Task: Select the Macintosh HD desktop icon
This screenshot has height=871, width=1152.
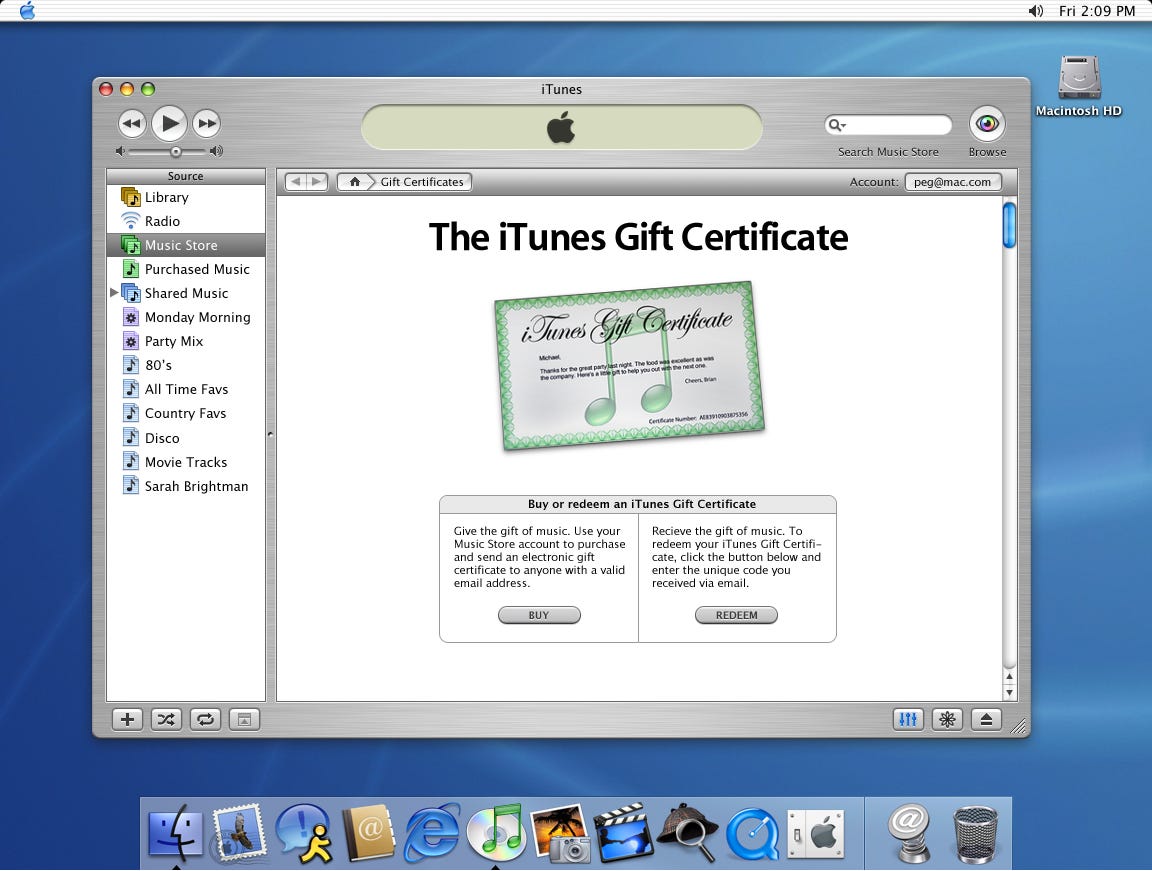Action: click(x=1079, y=86)
